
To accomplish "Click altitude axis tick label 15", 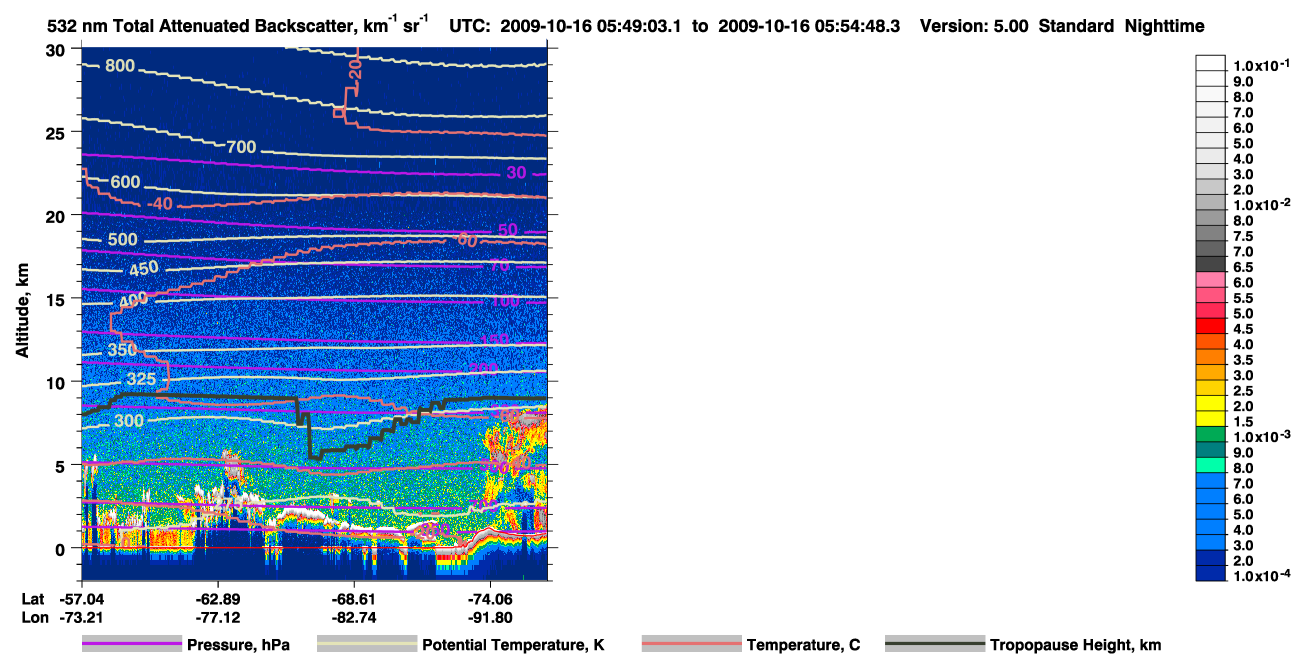I will [57, 299].
